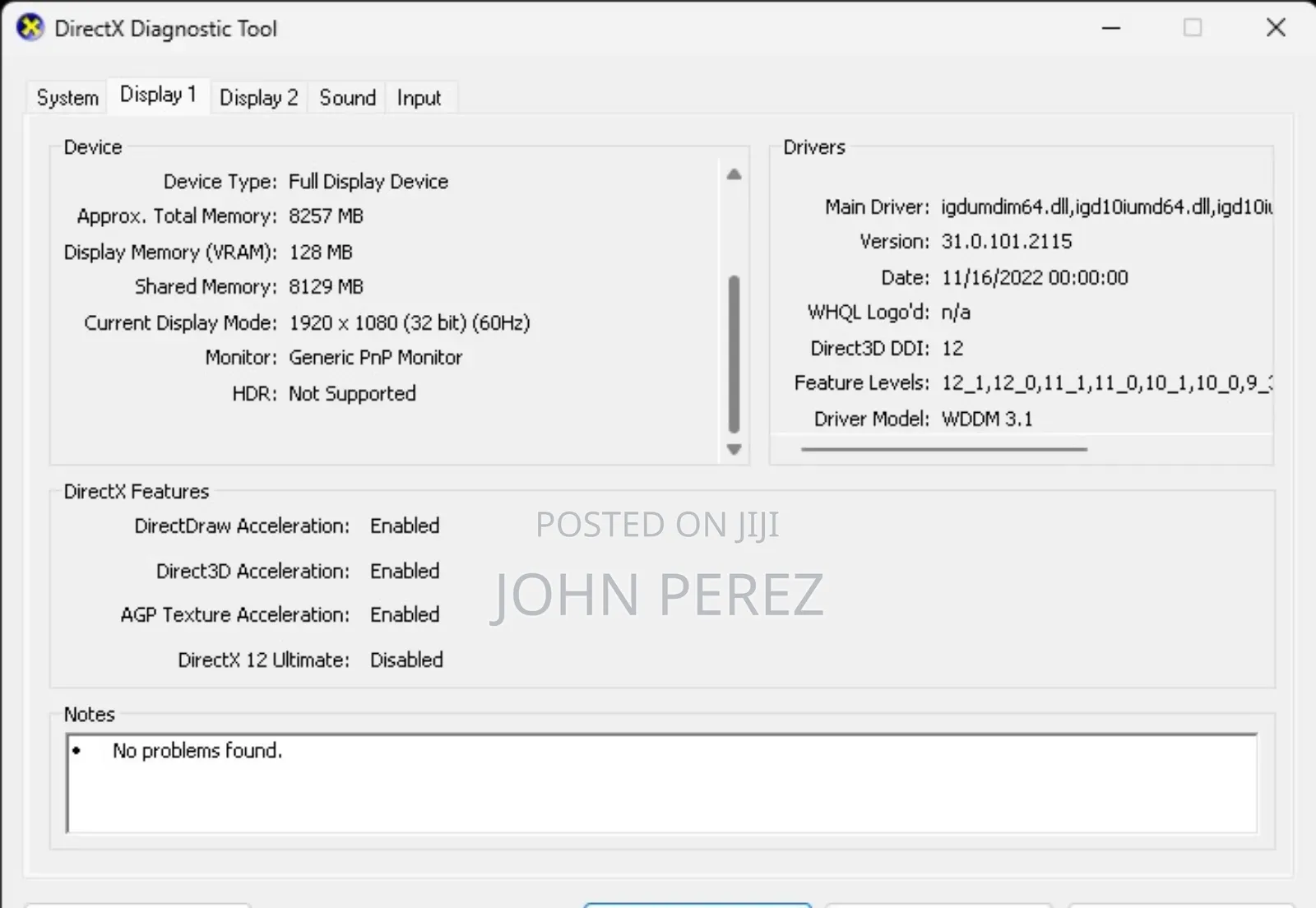Minimize the DirectX Diagnostic Tool window
The height and width of the screenshot is (908, 1316).
click(x=1111, y=28)
